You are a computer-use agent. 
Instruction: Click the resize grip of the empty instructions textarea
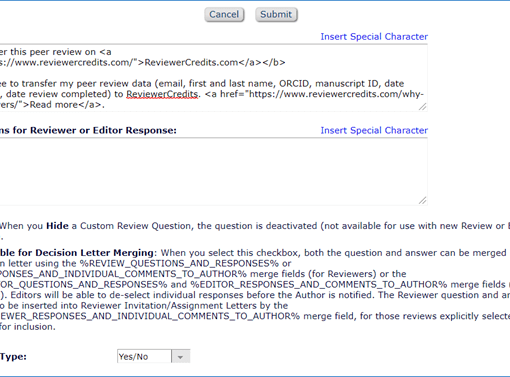click(422, 200)
